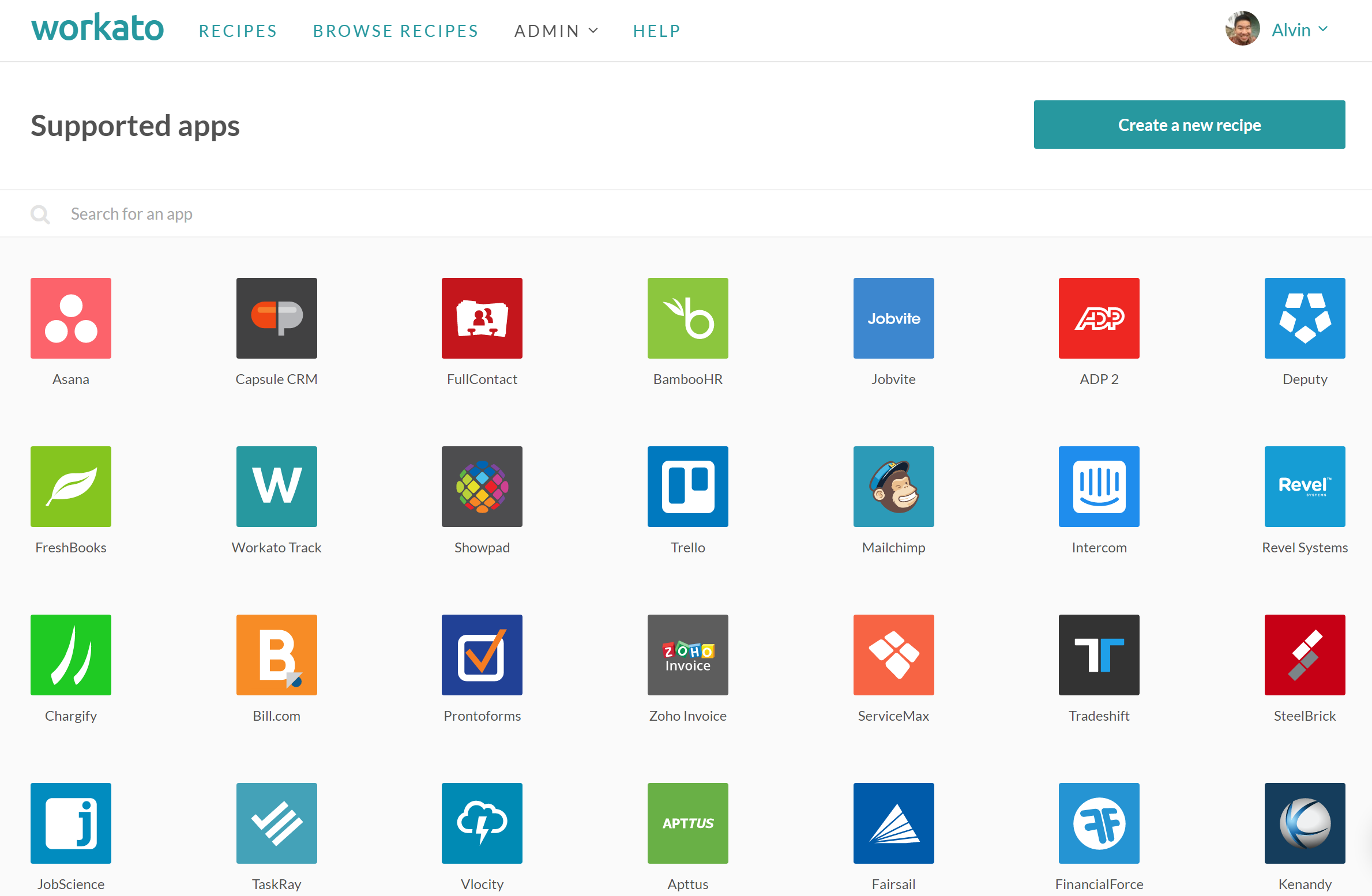Click the Zoho Invoice text label
The image size is (1372, 896).
click(688, 716)
